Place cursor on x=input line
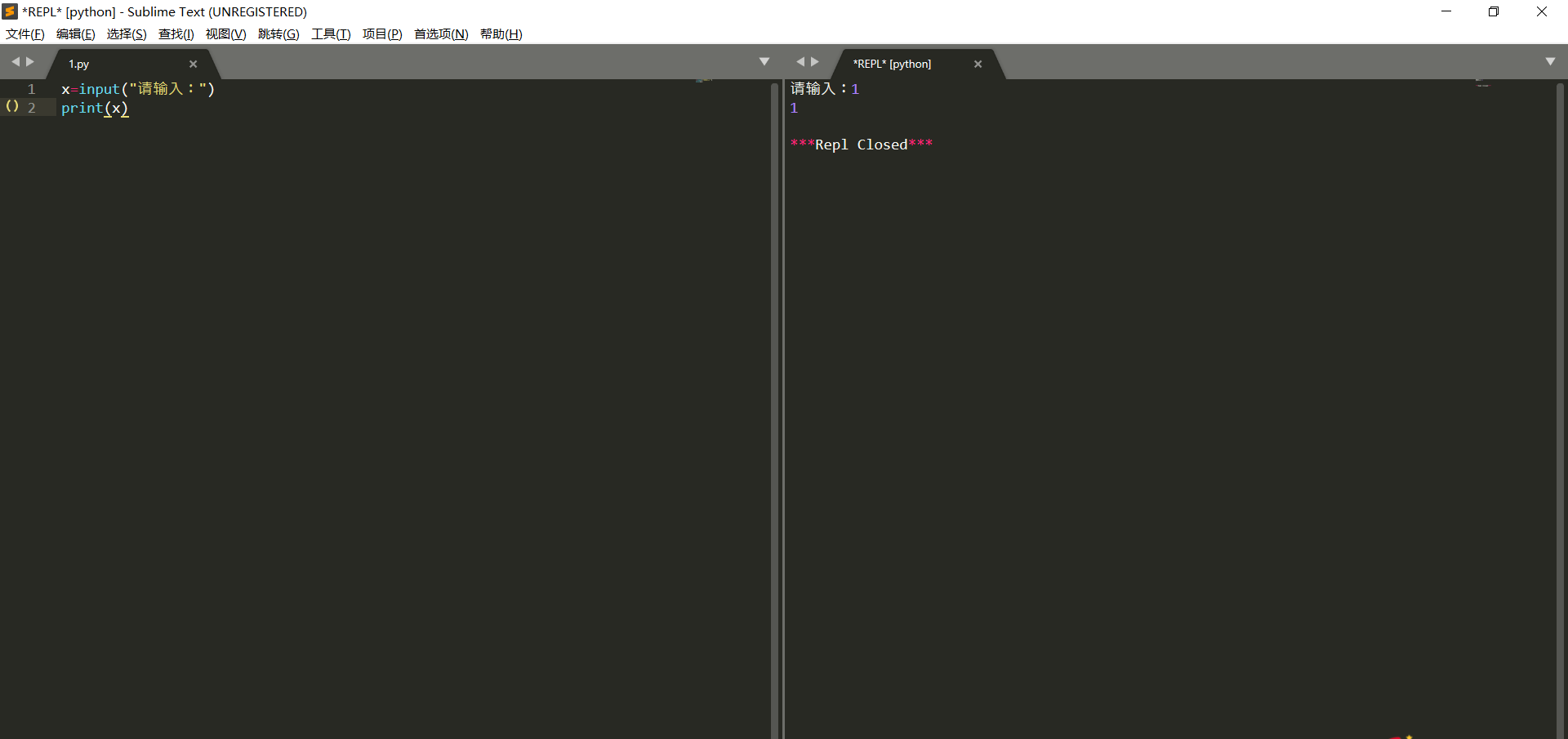1568x739 pixels. point(138,89)
